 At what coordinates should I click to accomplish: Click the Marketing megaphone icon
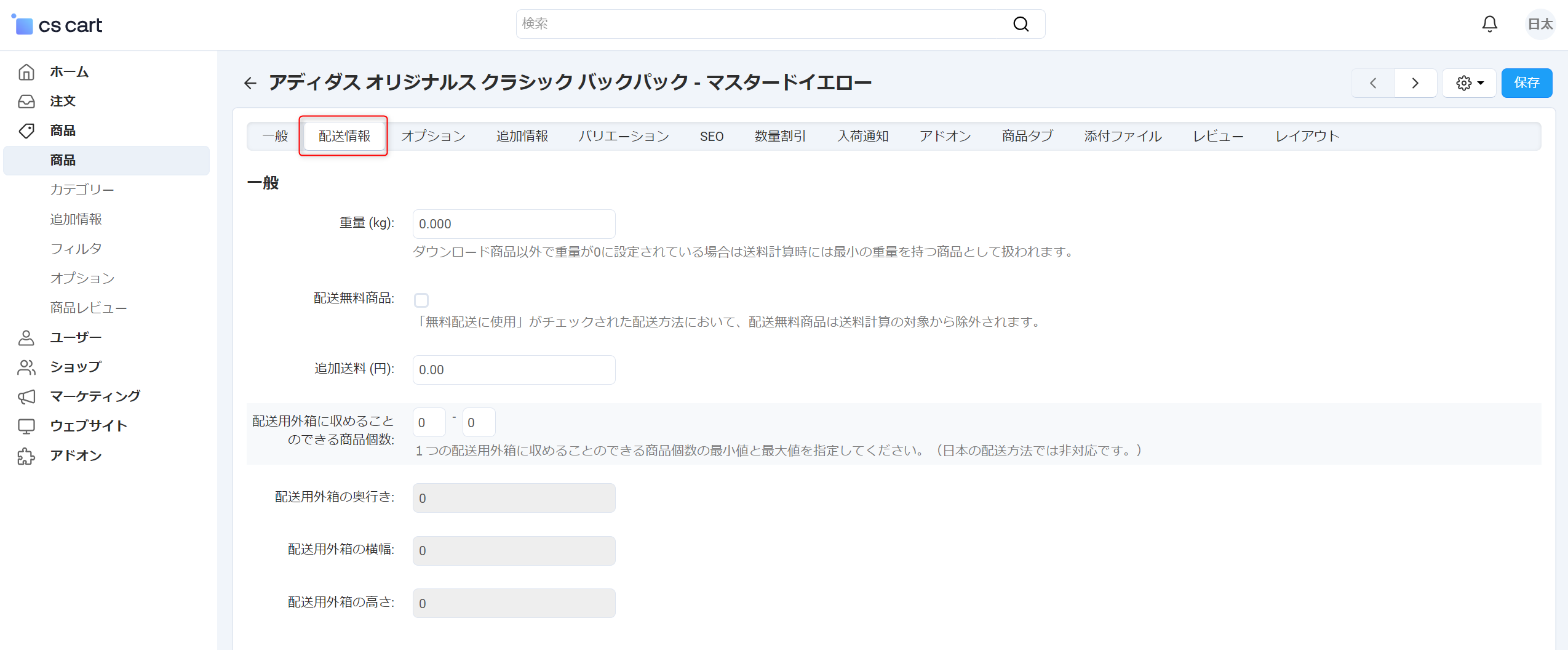[26, 396]
